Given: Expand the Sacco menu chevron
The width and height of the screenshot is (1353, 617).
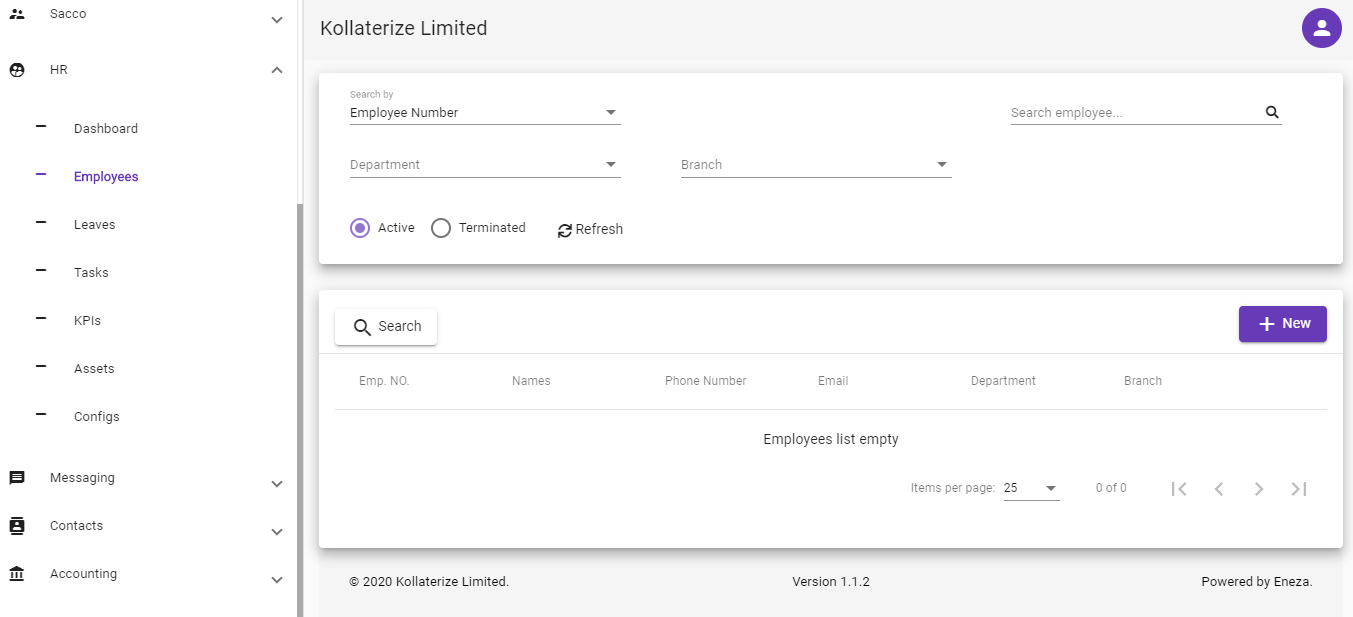Looking at the screenshot, I should click(x=277, y=20).
